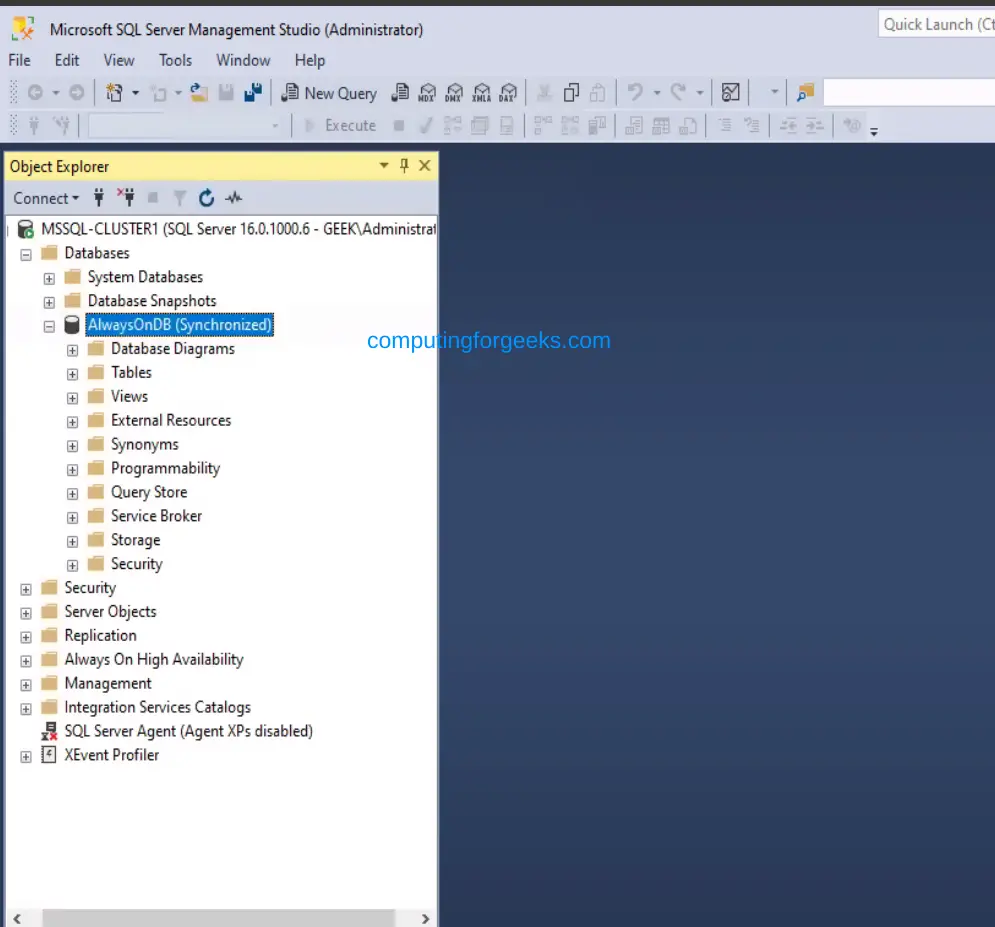Click SQL Server Agent (Agent XPs disabled) label
The height and width of the screenshot is (927, 995).
coord(188,731)
